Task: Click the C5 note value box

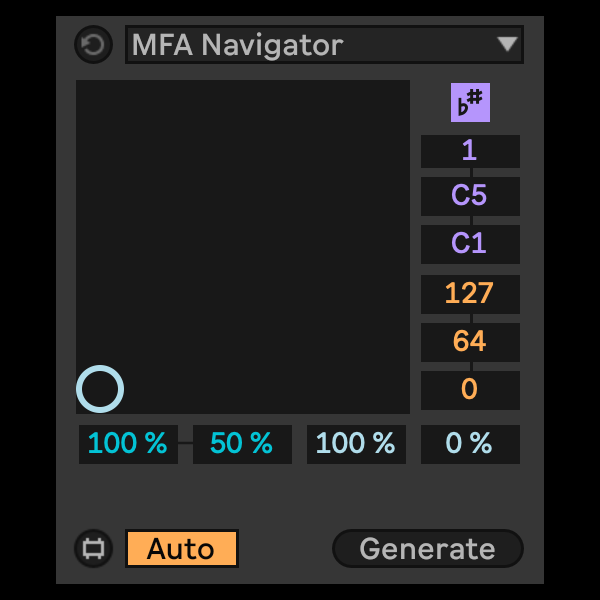Action: coord(470,196)
